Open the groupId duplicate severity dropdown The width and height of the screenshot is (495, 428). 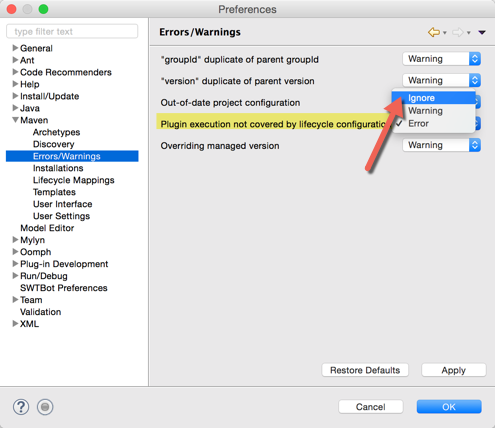pyautogui.click(x=441, y=59)
